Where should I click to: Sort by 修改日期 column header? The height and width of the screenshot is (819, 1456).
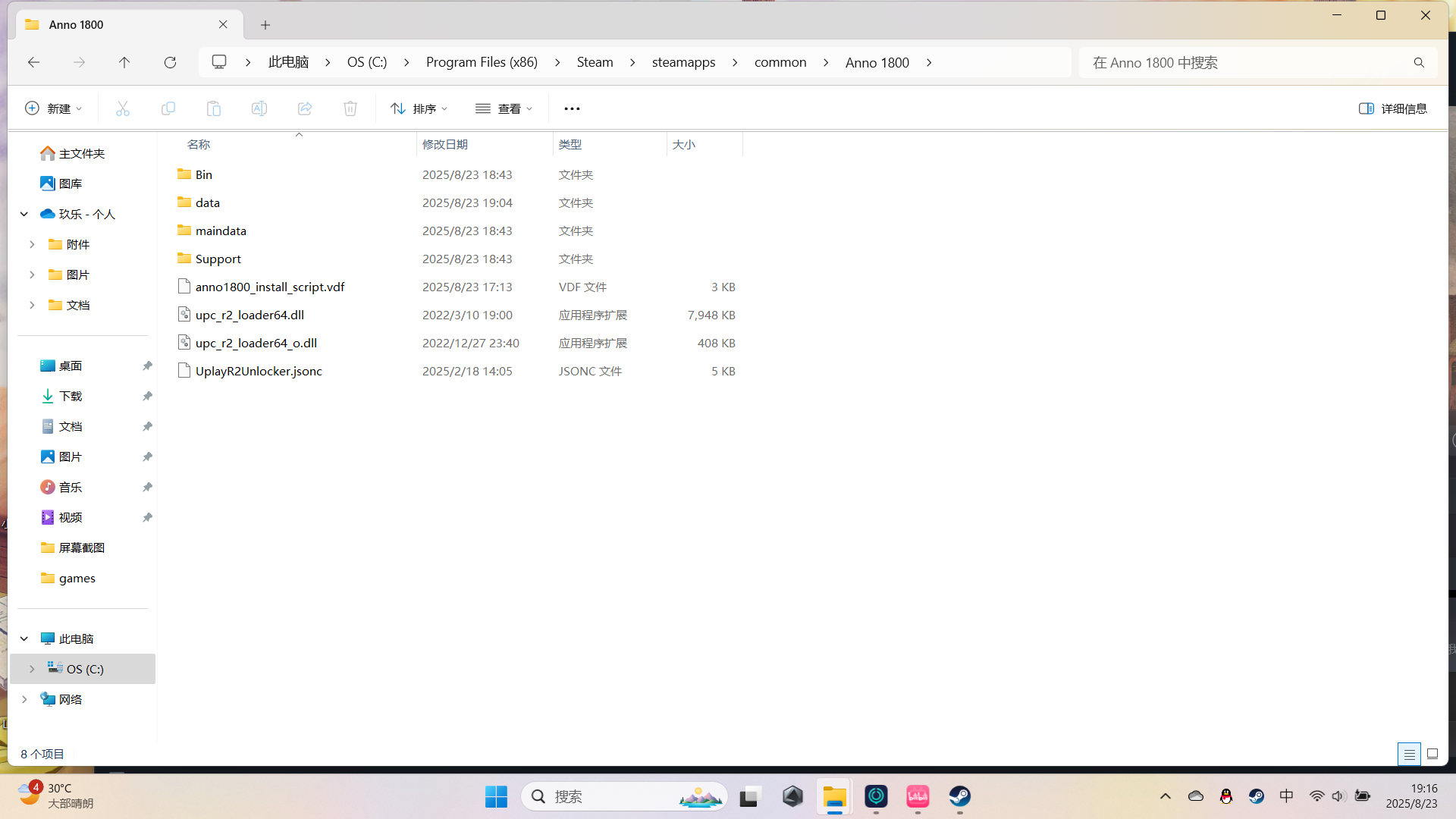coord(445,144)
